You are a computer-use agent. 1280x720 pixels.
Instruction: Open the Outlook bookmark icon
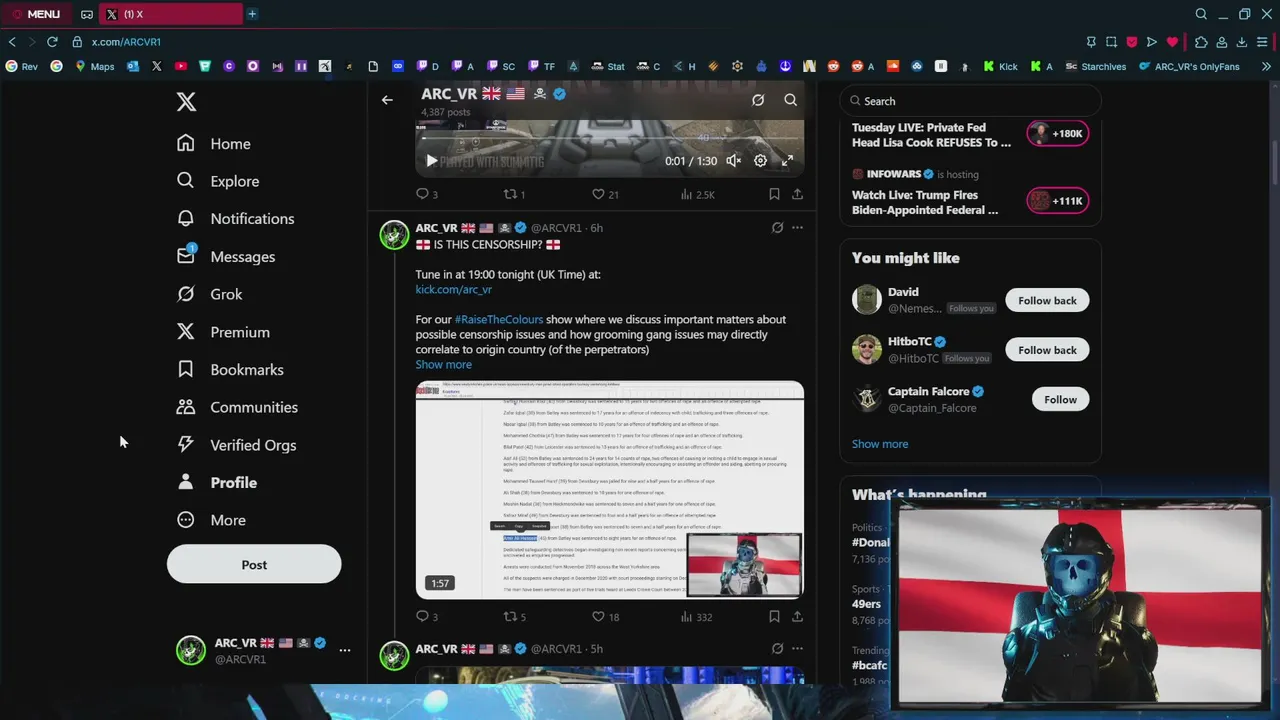133,67
